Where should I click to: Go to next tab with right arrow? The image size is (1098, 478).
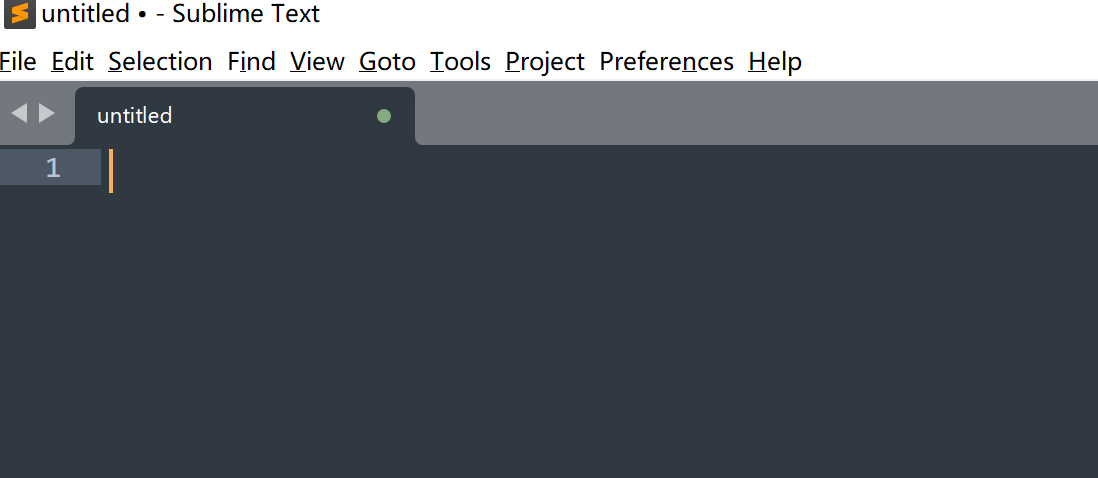coord(47,113)
